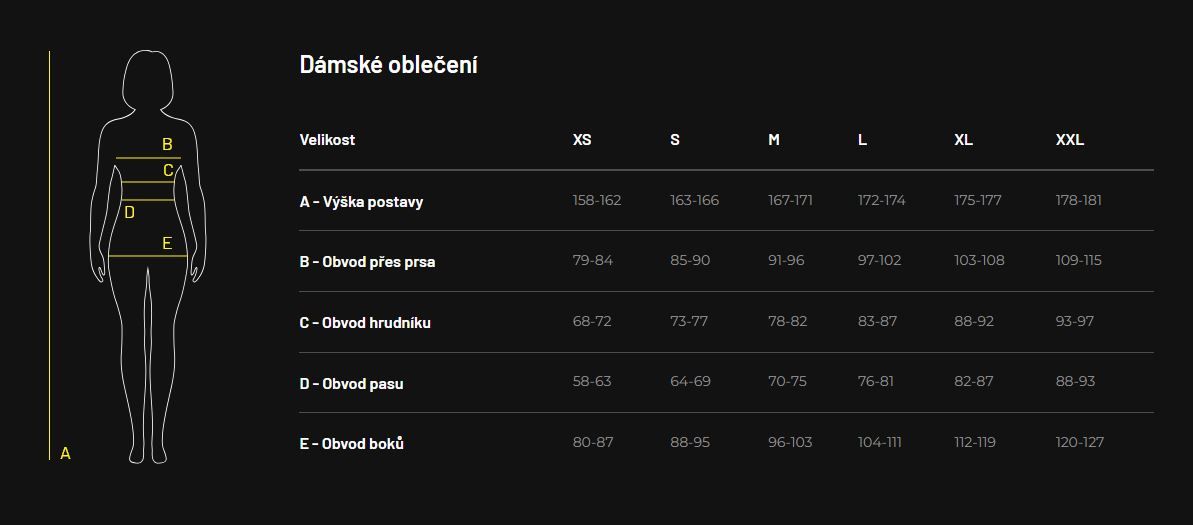Click the yellow letter E on figure
Viewport: 1193px width, 525px height.
point(167,244)
